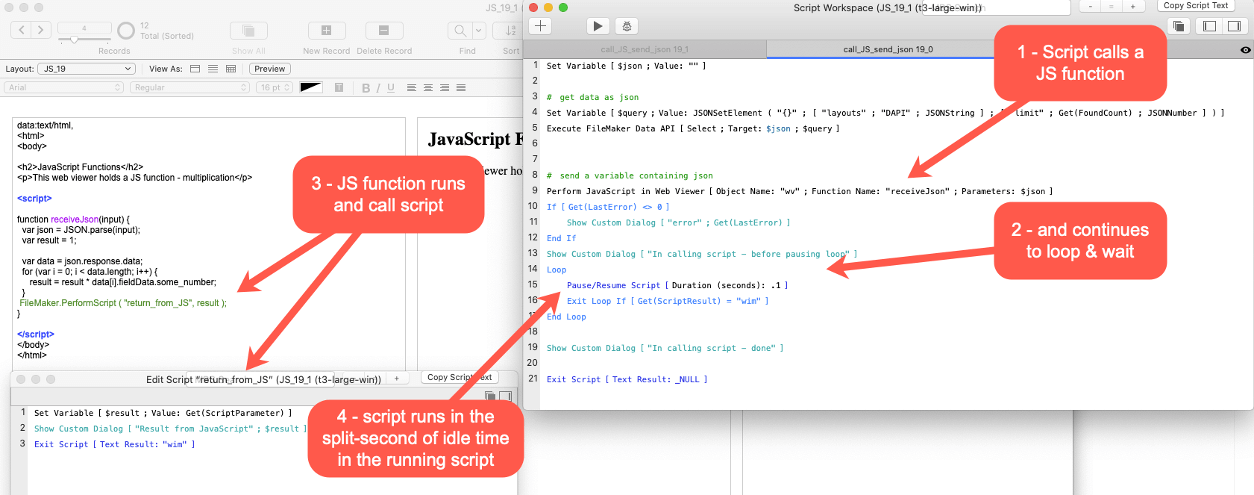Click the Preview button
The image size is (1254, 495).
coord(269,69)
